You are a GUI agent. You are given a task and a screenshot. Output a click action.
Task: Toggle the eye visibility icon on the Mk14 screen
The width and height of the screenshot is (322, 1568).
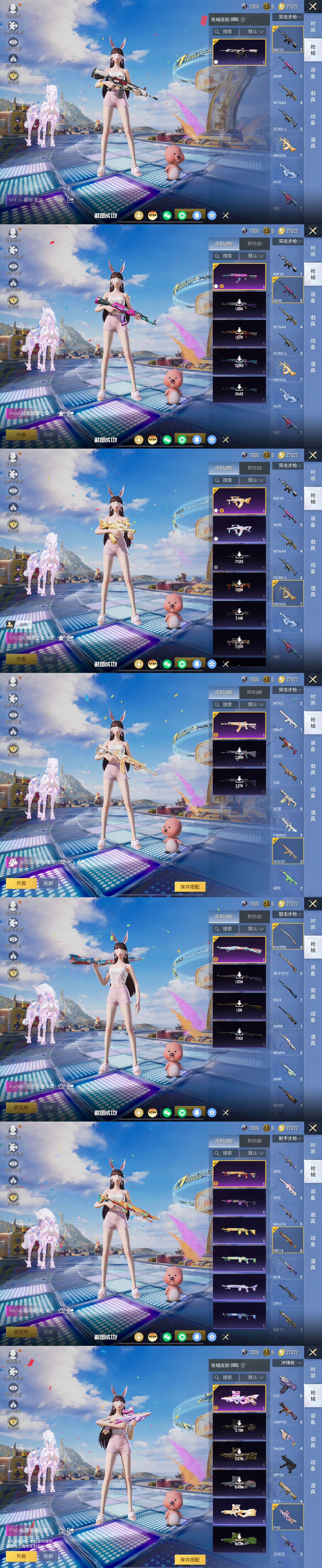pyautogui.click(x=13, y=1163)
